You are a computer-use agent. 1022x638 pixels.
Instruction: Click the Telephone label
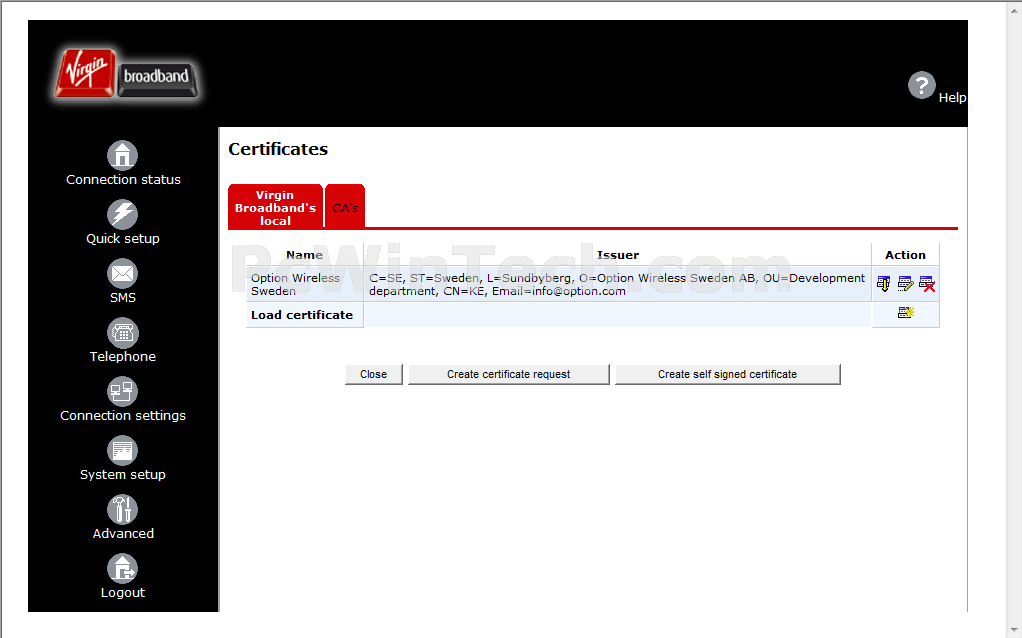coord(123,356)
